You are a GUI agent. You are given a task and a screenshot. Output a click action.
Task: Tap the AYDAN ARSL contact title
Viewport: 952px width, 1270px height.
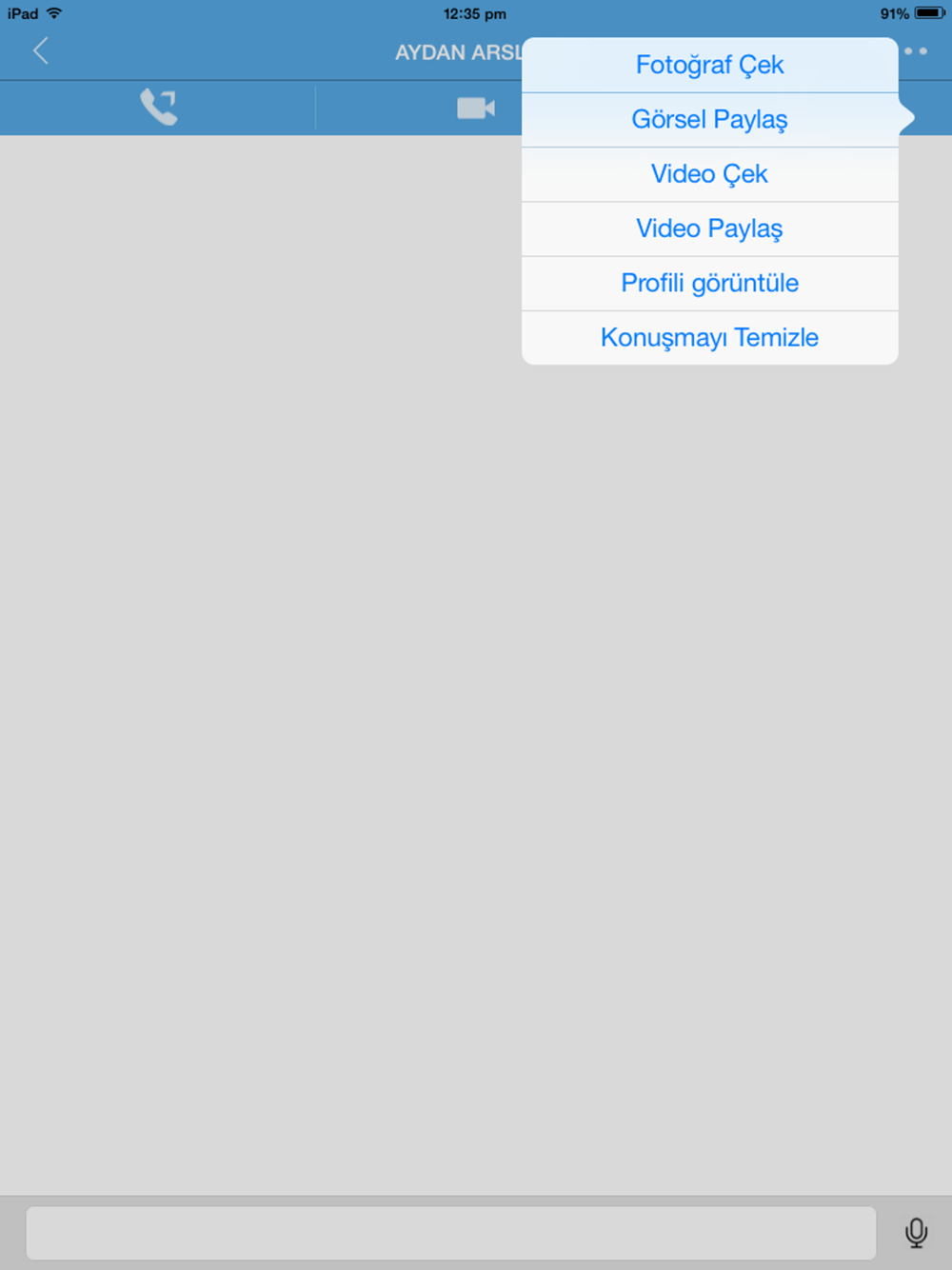[x=459, y=52]
